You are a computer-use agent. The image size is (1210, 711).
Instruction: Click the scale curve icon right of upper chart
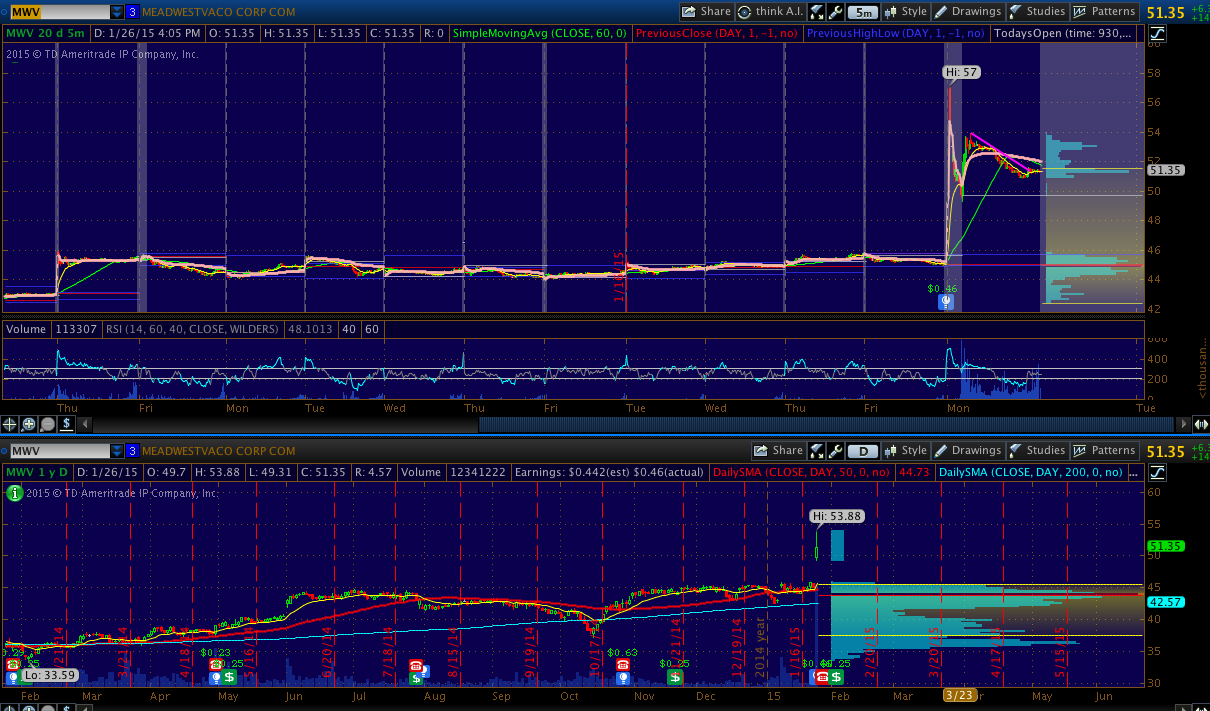(x=1157, y=33)
